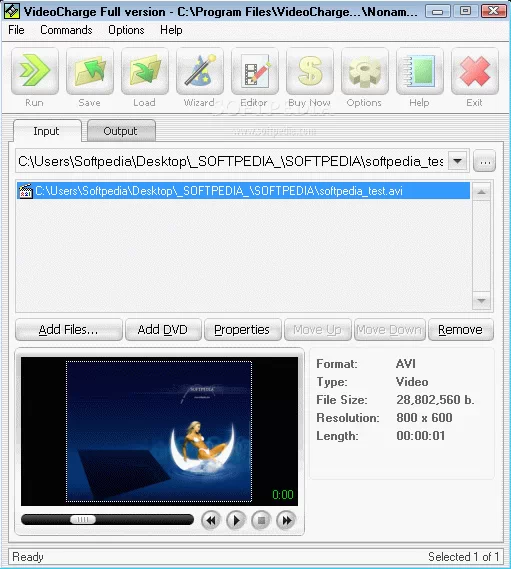The width and height of the screenshot is (511, 569).
Task: Click inside the input file path field
Action: (232, 161)
